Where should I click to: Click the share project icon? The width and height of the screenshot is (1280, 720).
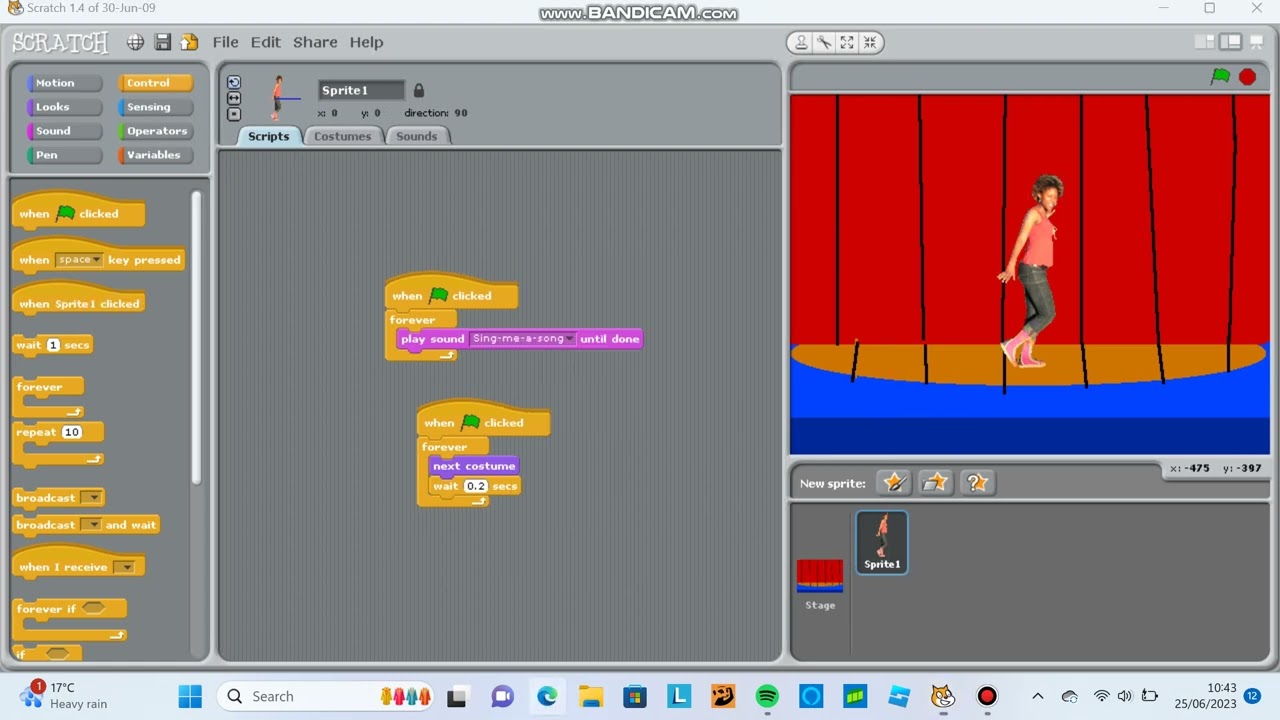(189, 42)
